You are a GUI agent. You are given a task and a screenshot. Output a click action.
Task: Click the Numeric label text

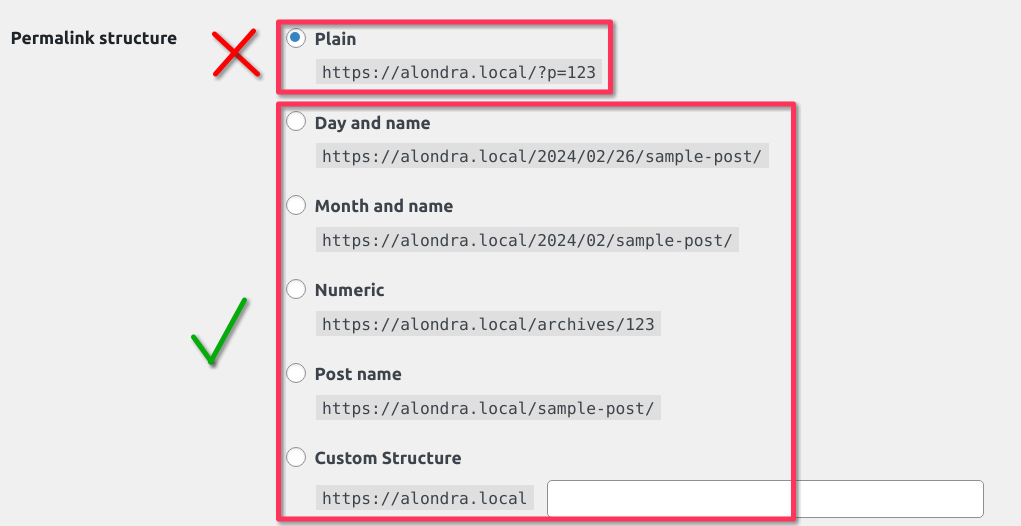350,290
